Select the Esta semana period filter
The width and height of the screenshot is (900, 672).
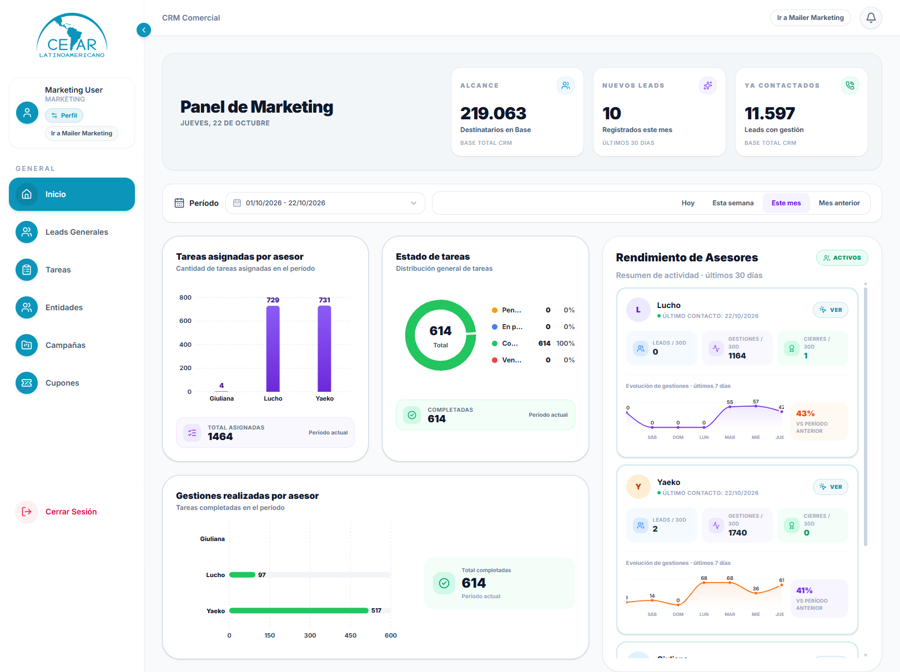coord(732,203)
